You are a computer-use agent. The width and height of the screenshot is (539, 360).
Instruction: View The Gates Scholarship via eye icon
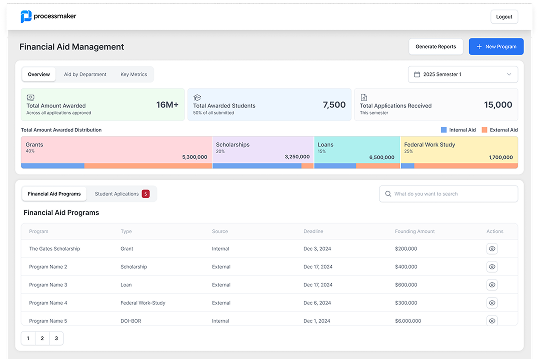point(492,249)
